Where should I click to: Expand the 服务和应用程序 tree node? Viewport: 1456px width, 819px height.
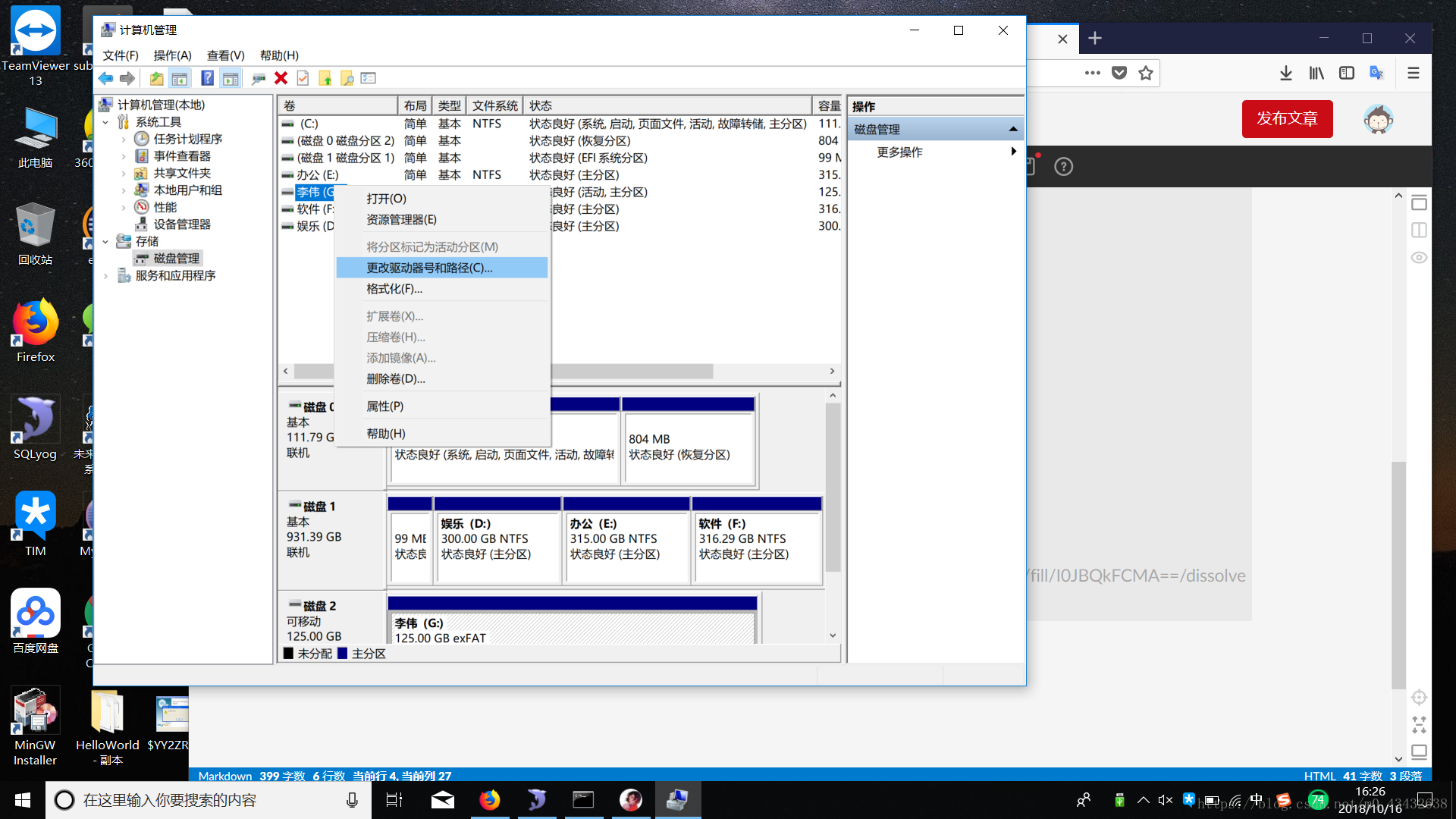click(x=105, y=276)
